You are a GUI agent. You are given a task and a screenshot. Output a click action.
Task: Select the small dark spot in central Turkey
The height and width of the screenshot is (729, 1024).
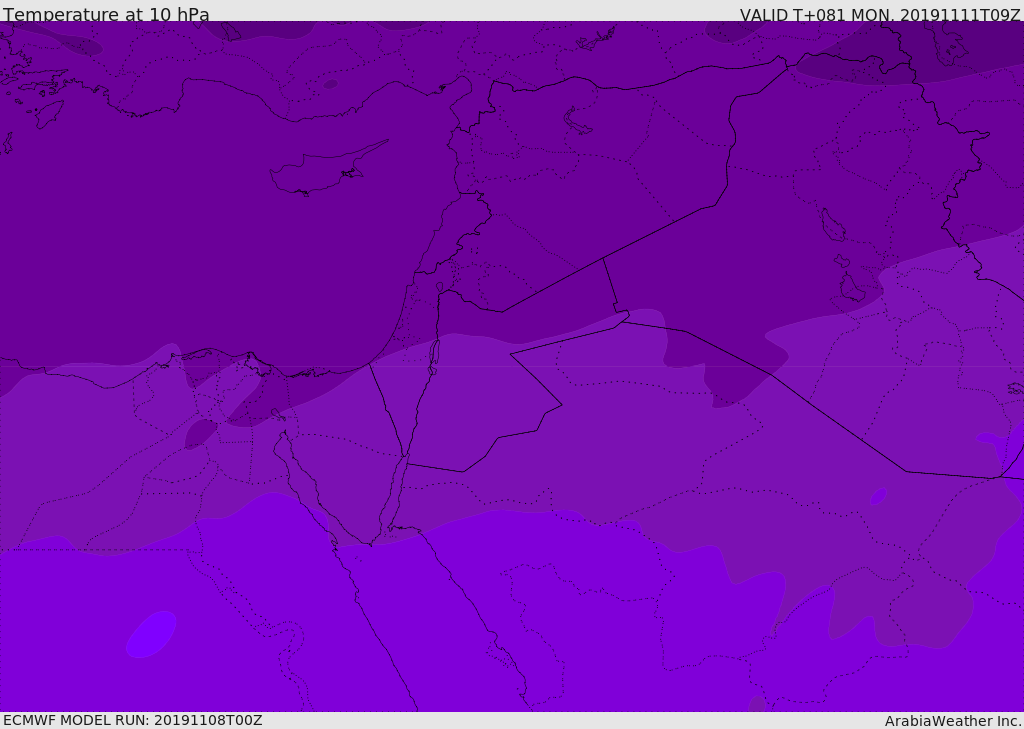coord(330,84)
